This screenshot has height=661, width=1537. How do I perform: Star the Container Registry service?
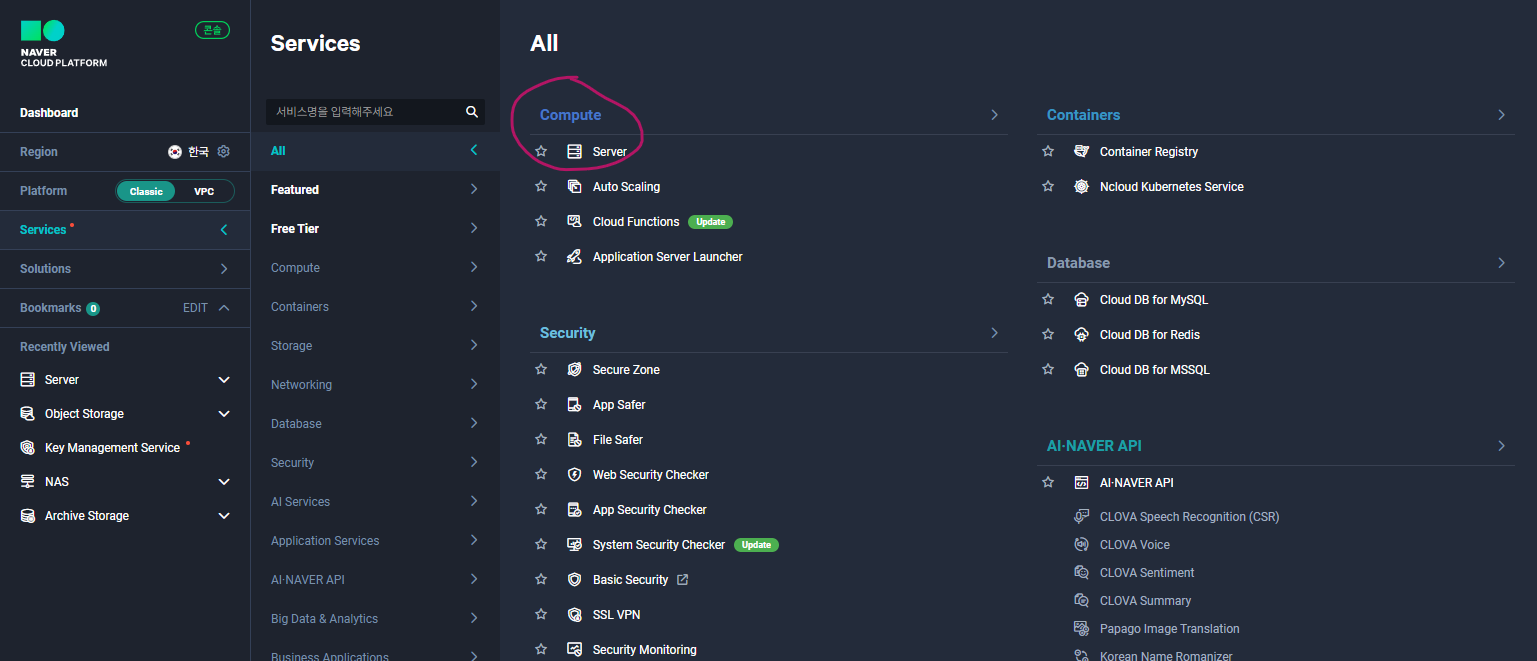coord(1048,152)
